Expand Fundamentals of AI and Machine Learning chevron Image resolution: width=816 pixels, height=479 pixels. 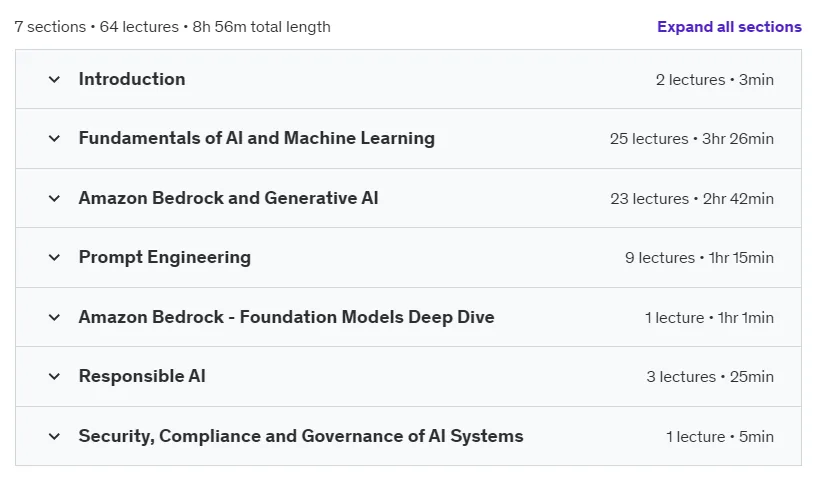[x=54, y=138]
